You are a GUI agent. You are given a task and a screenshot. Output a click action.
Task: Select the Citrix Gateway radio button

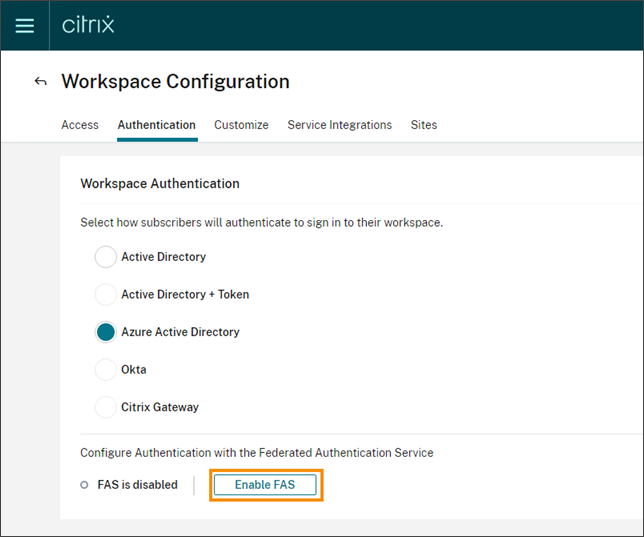106,407
